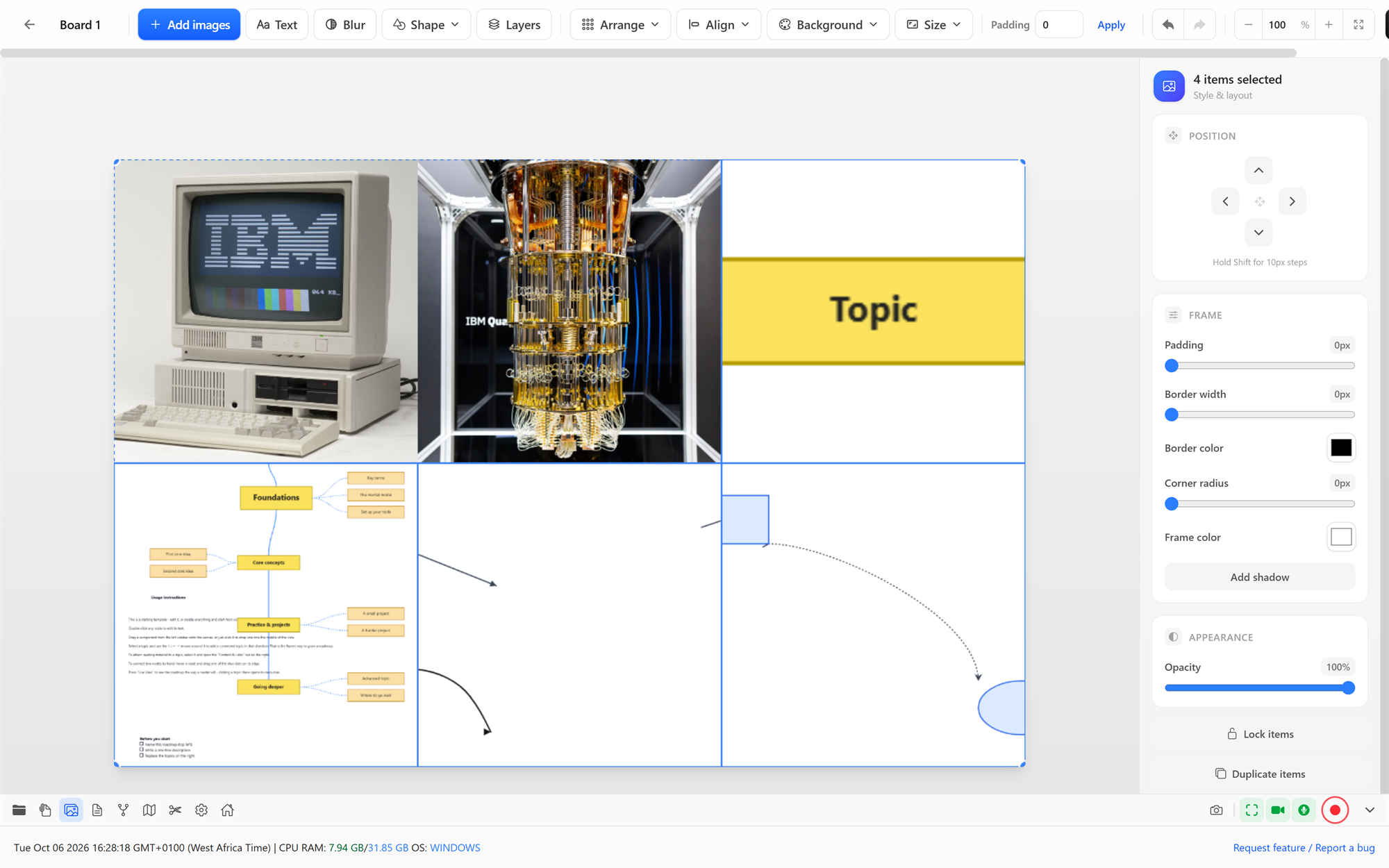The image size is (1389, 868).
Task: Click the redo arrow in top toolbar
Action: [1199, 24]
